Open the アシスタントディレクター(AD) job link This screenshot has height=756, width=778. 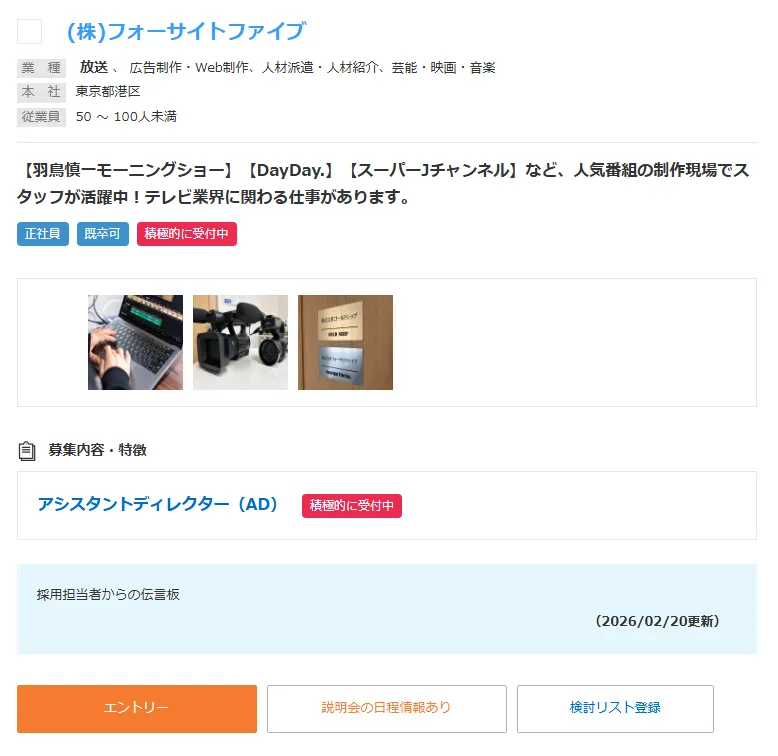click(157, 504)
